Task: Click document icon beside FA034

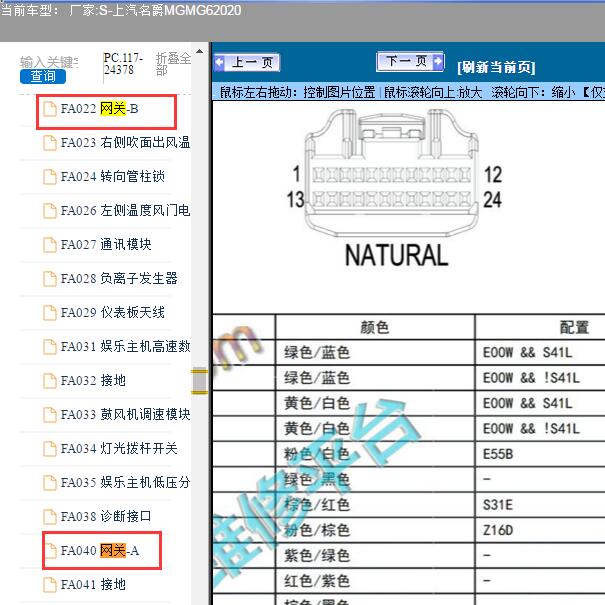Action: (x=49, y=448)
